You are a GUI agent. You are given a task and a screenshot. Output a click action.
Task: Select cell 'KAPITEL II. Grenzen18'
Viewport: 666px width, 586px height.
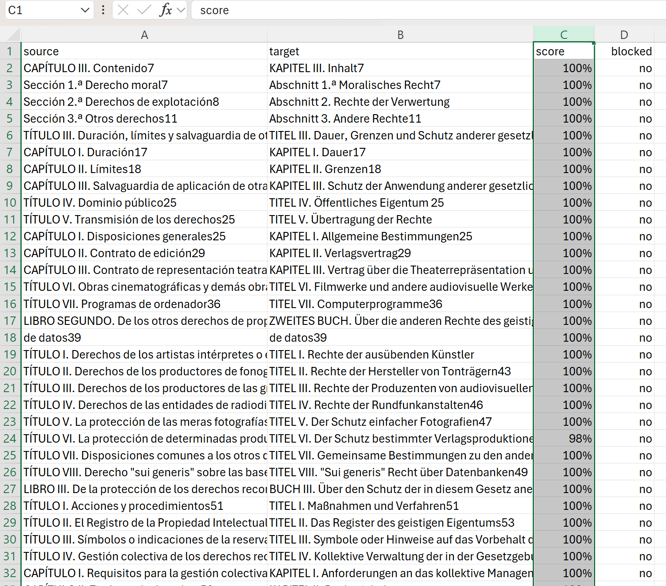[x=400, y=169]
